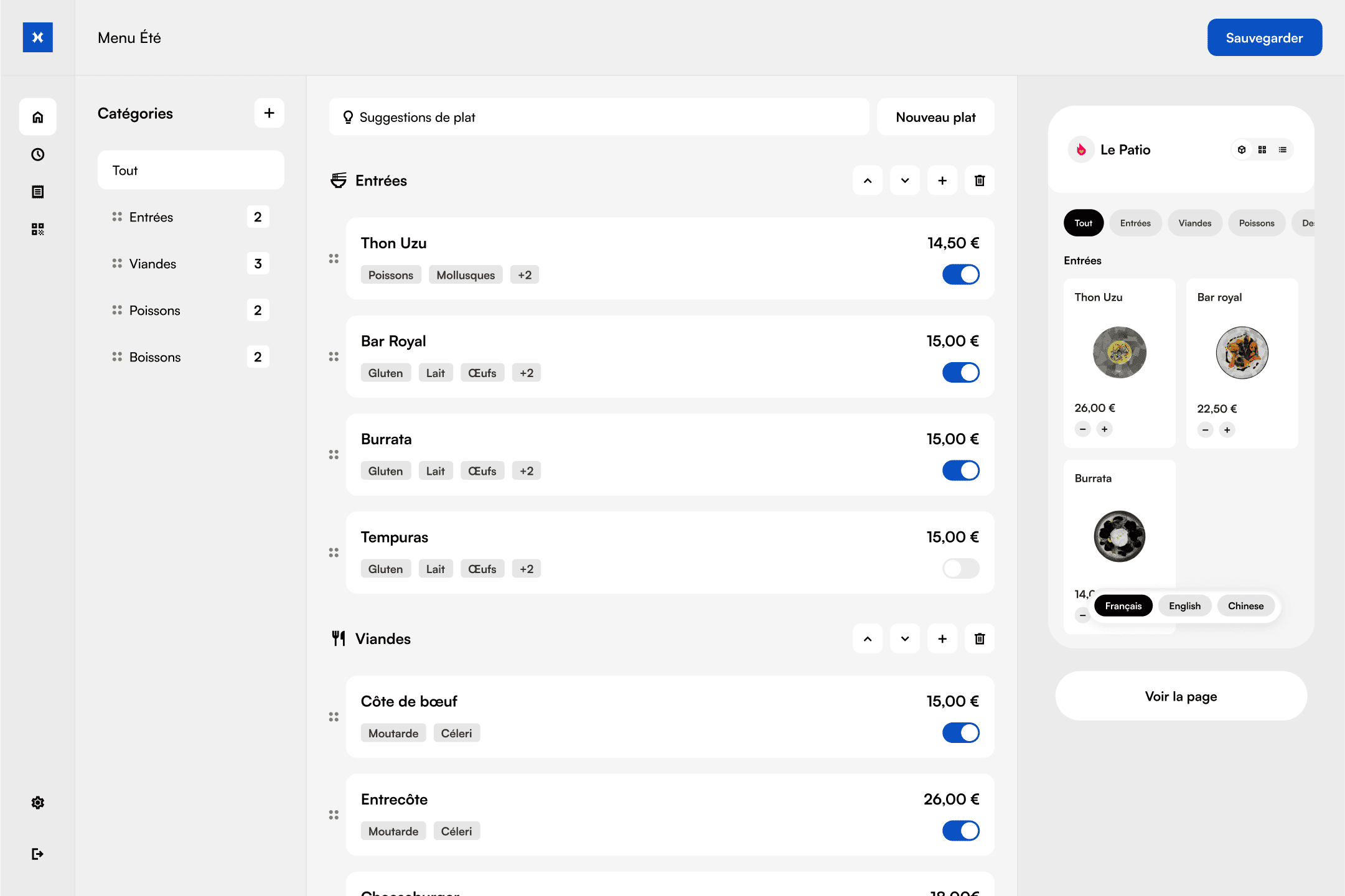
Task: Select the Viandes filter in the preview
Action: tap(1194, 223)
